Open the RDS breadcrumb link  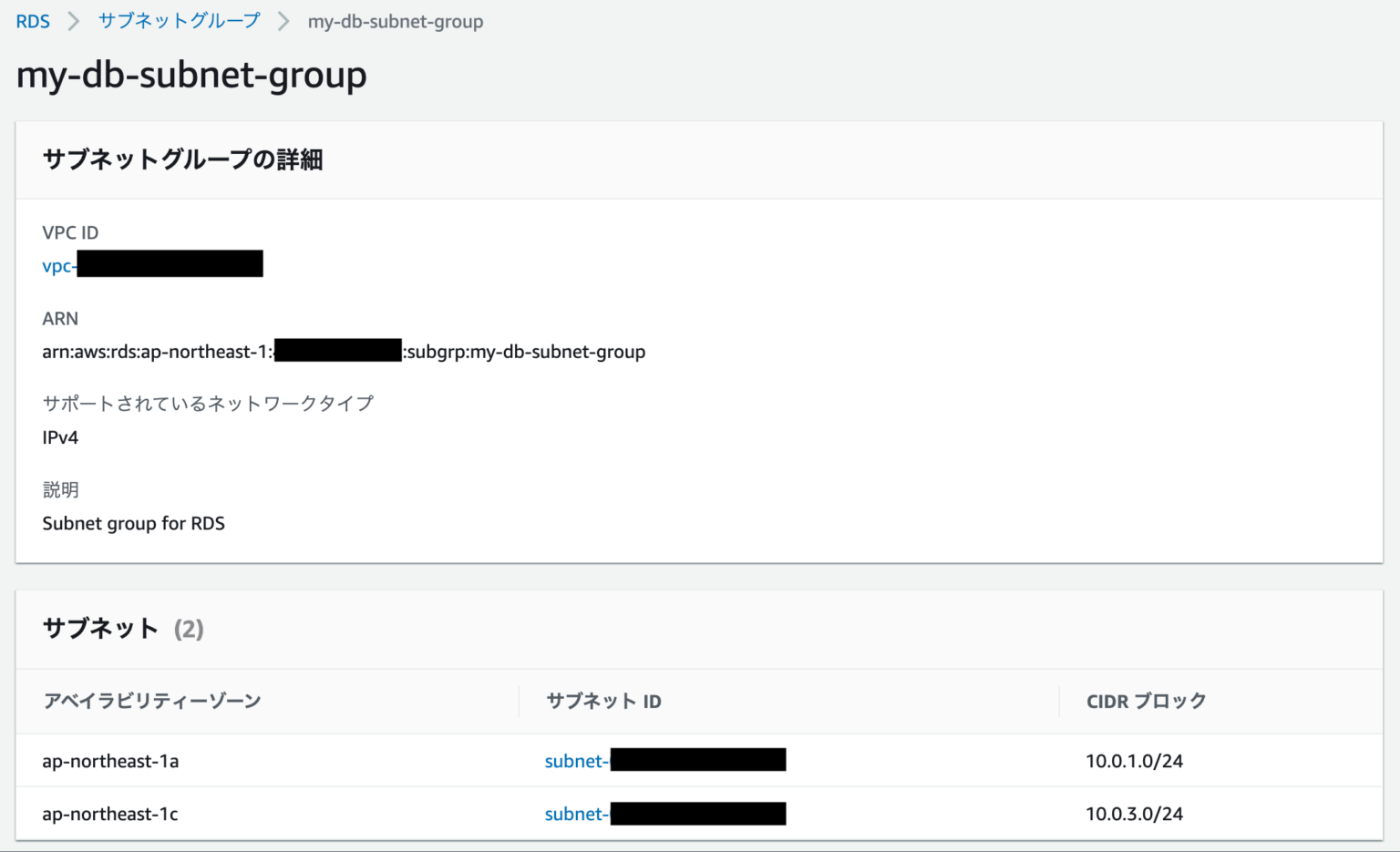(33, 20)
